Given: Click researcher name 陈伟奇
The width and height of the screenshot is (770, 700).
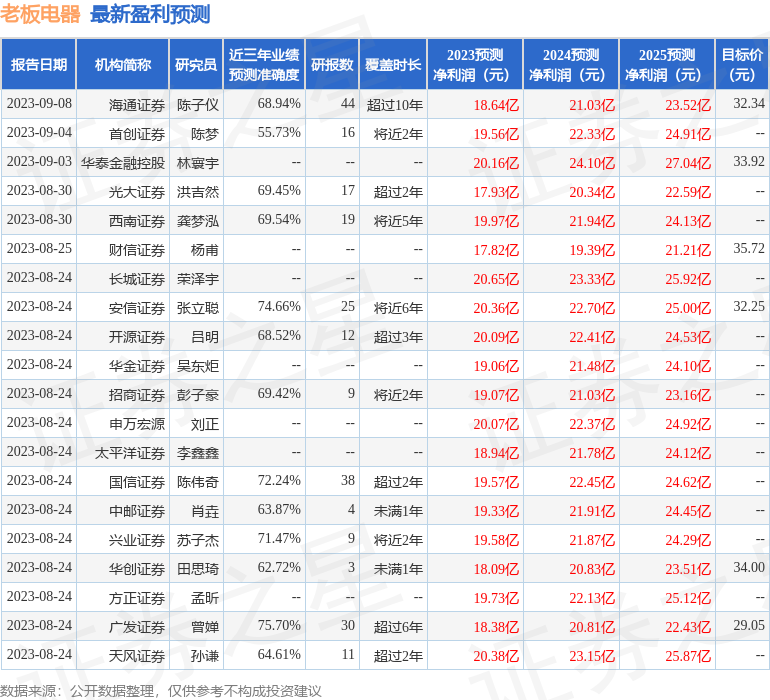Looking at the screenshot, I should [198, 481].
